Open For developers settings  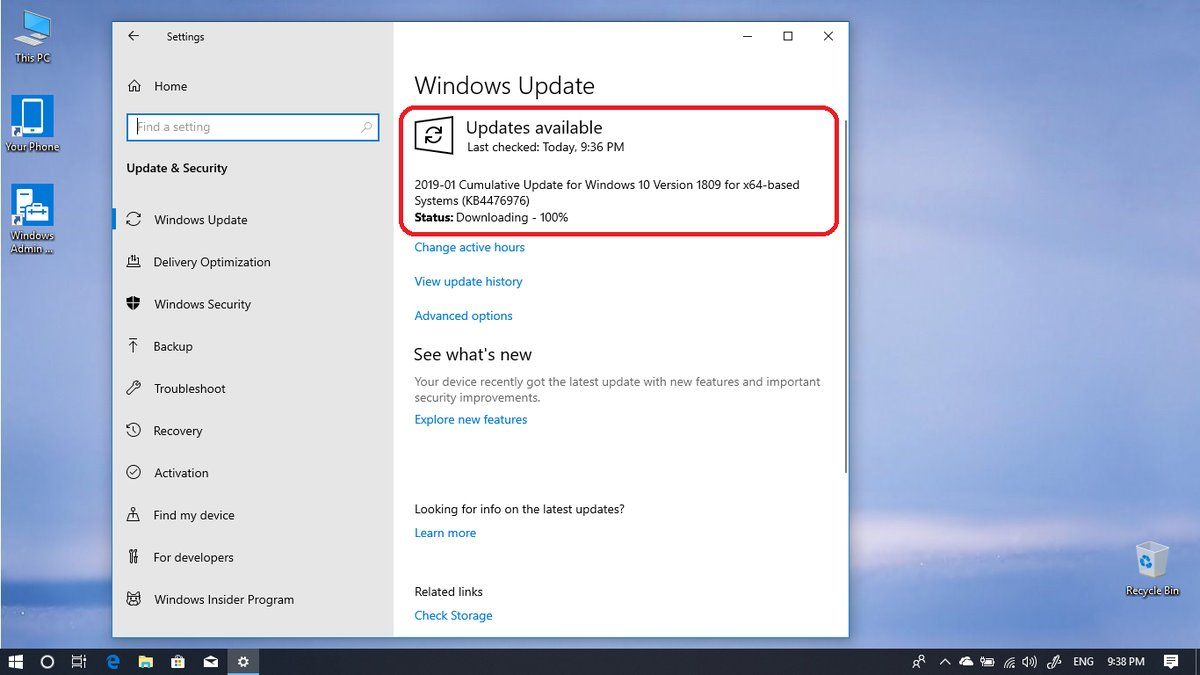point(193,557)
